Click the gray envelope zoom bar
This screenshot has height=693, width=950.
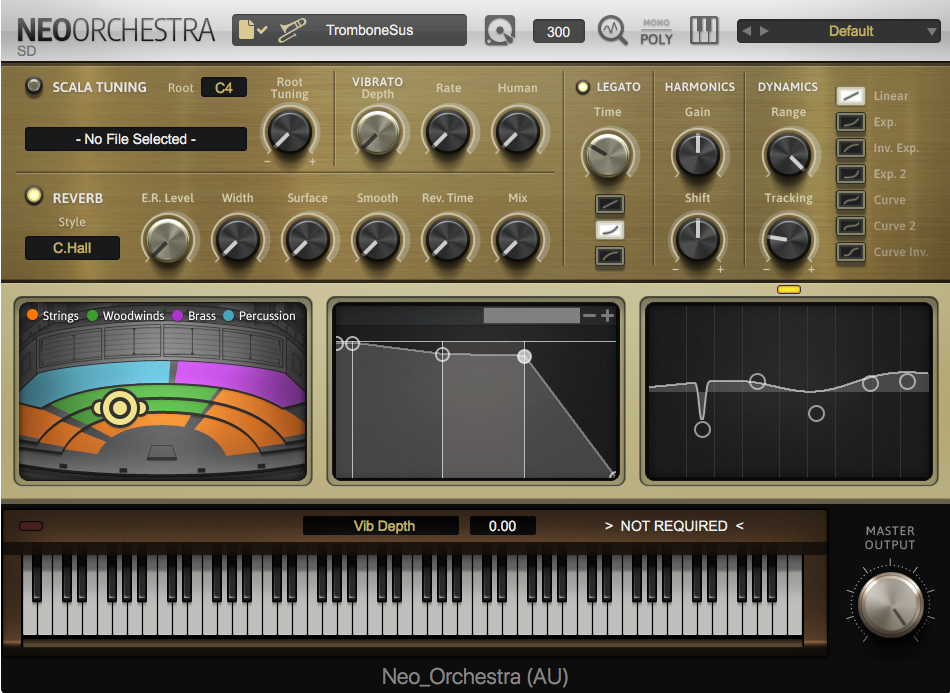tap(531, 315)
